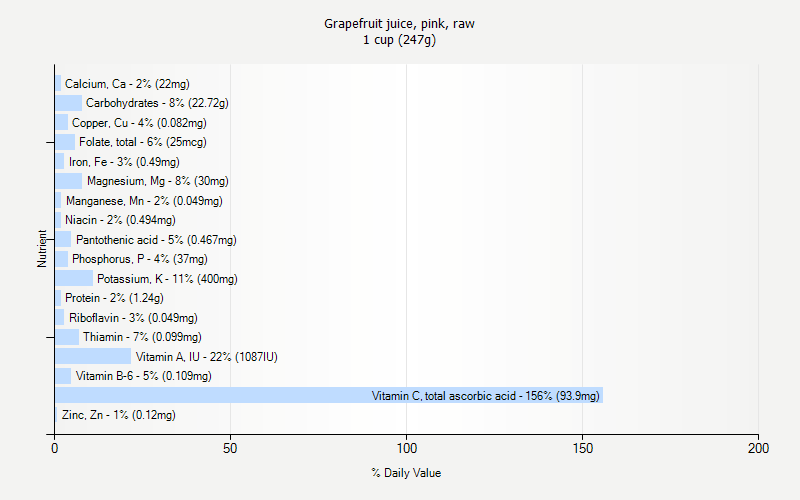Click the 'Phosphorus, P - 4% (37mg)' label
Viewport: 800px width, 500px height.
point(140,259)
